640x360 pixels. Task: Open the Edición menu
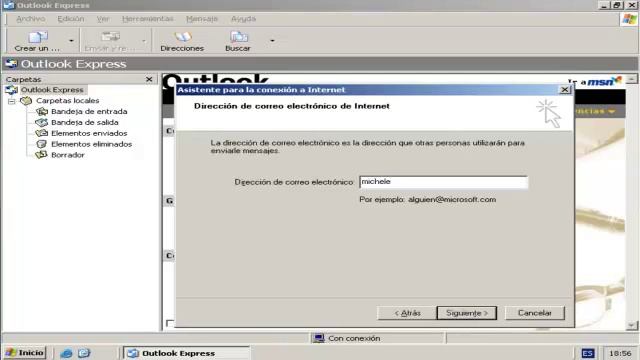[71, 19]
